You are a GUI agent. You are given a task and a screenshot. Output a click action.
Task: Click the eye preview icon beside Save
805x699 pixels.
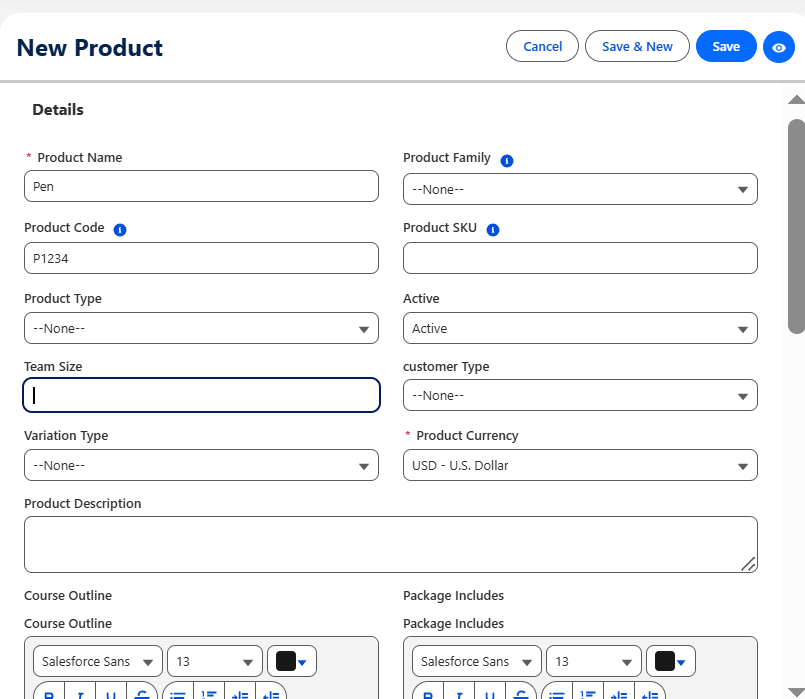(778, 47)
